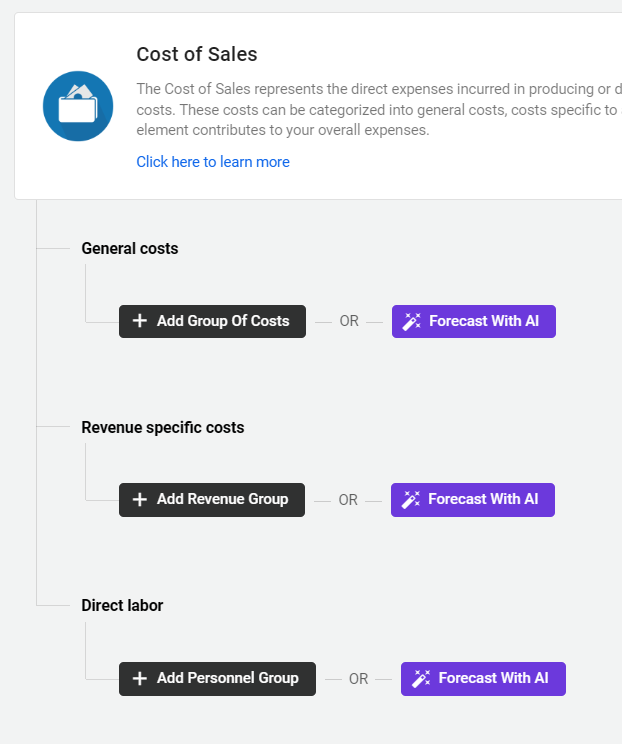This screenshot has height=744, width=622.
Task: Click the magic wand icon under Direct labor
Action: (420, 678)
